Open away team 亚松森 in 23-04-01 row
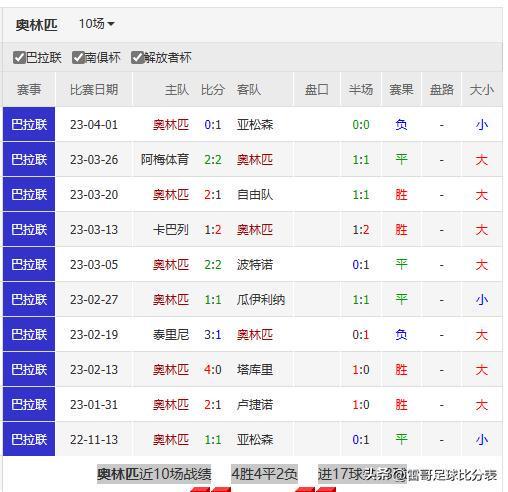508x492 pixels. [x=255, y=125]
